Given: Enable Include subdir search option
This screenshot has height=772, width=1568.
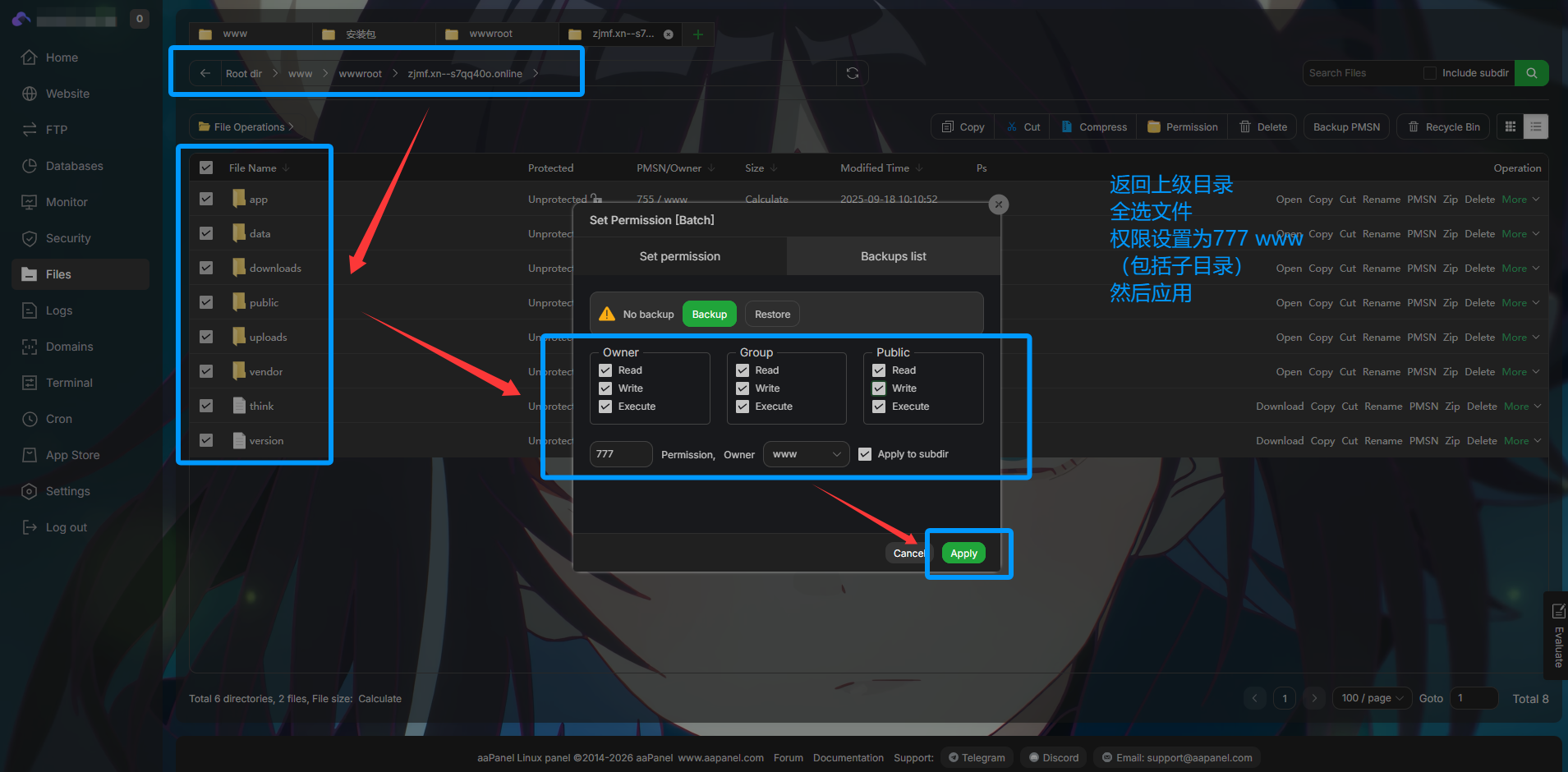Looking at the screenshot, I should 1430,73.
